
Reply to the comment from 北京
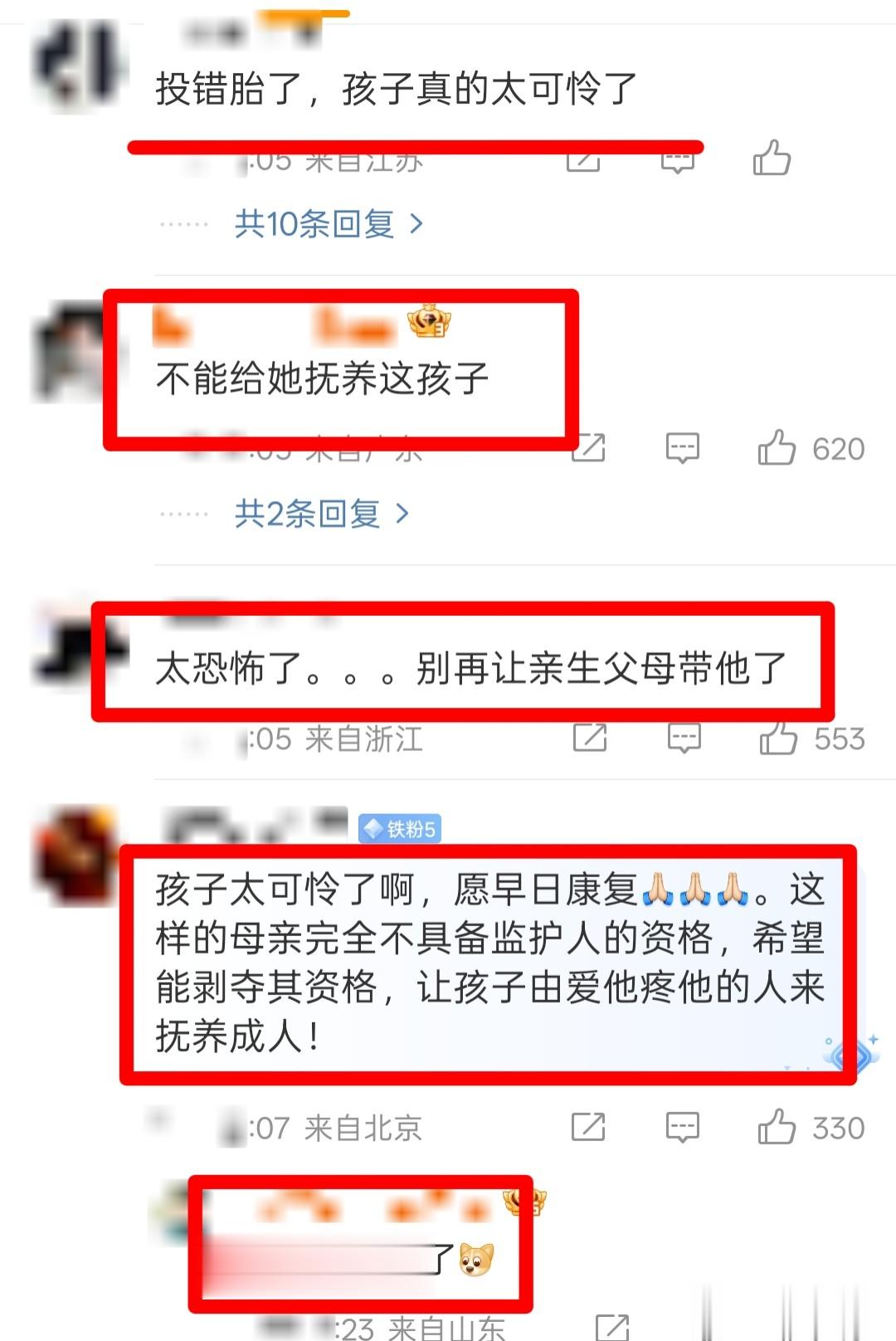[x=683, y=1127]
